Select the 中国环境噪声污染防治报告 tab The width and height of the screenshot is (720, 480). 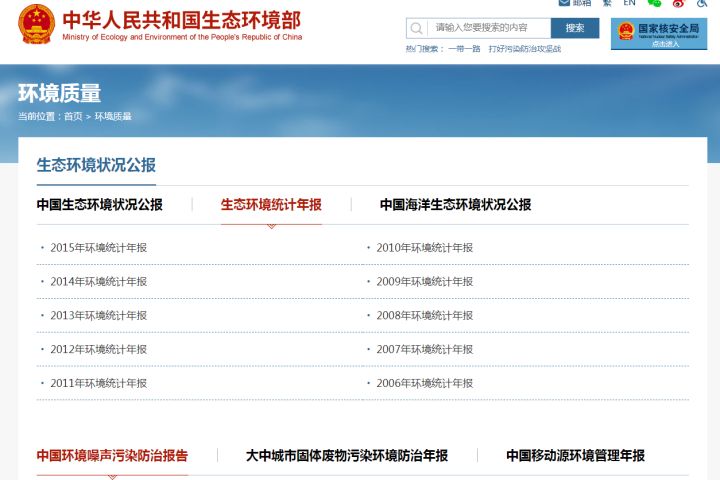pyautogui.click(x=112, y=456)
